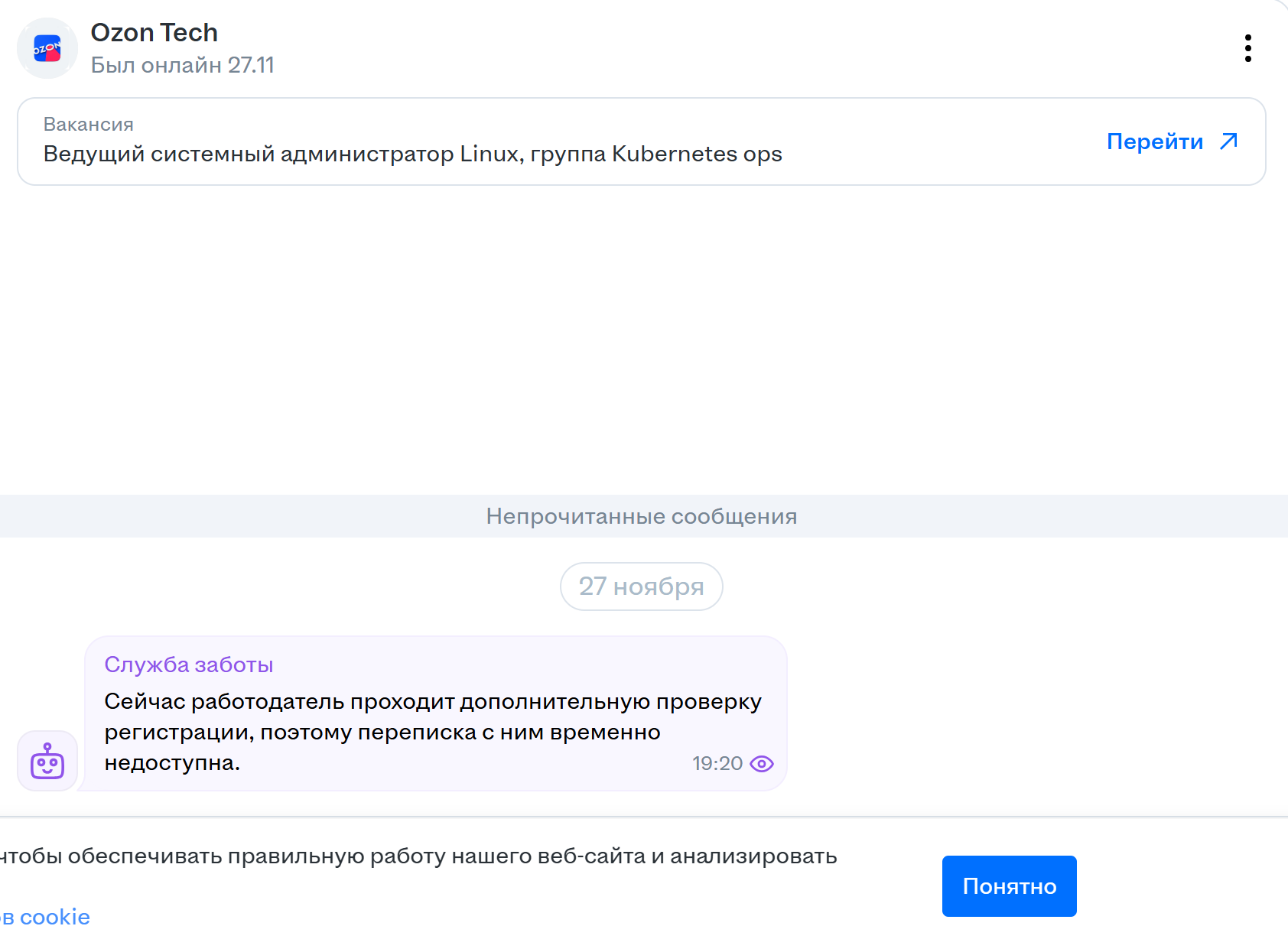
Task: Open the three-dot chat options menu
Action: point(1247,48)
